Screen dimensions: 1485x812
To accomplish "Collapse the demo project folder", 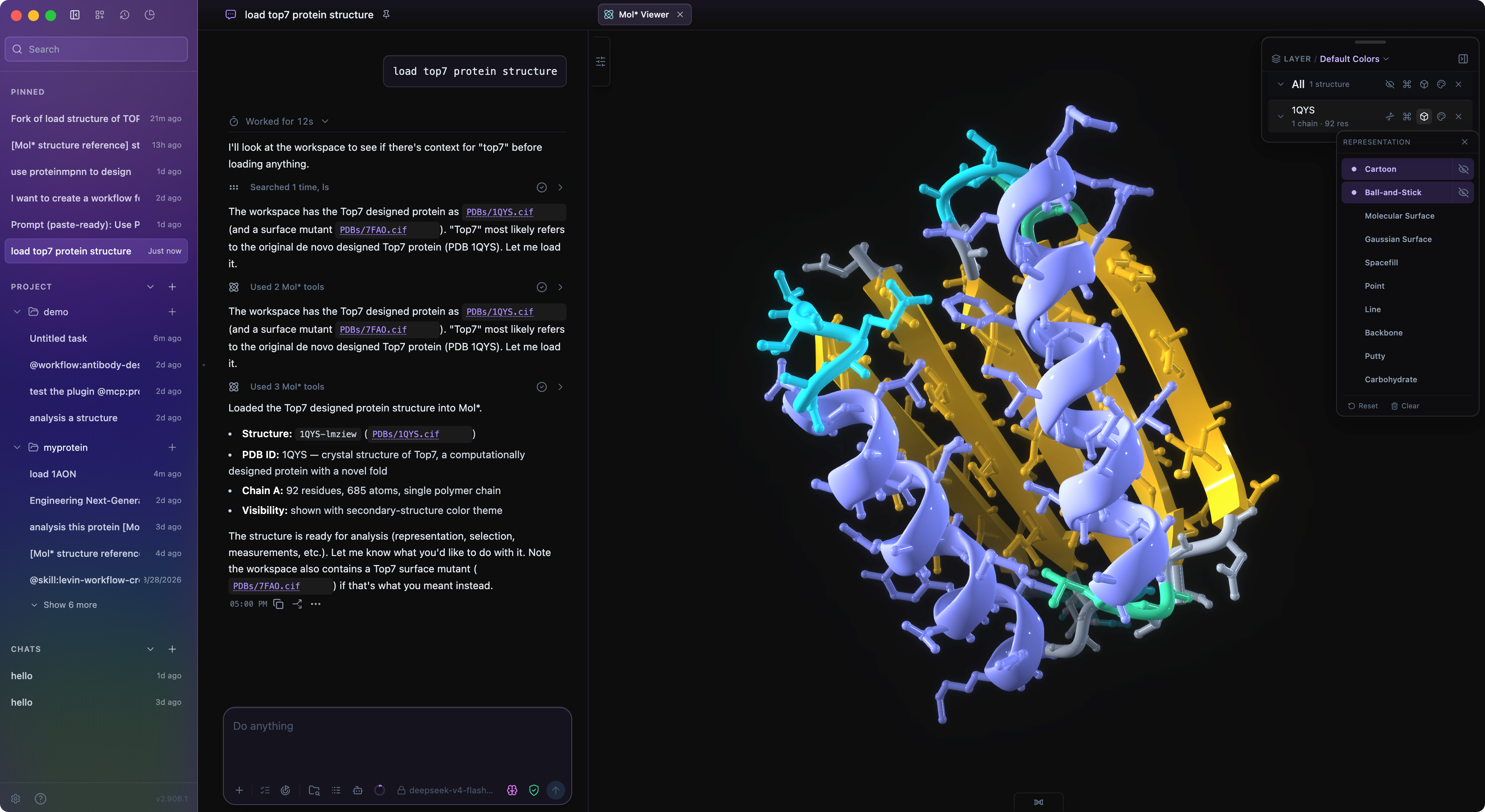I will [x=17, y=312].
